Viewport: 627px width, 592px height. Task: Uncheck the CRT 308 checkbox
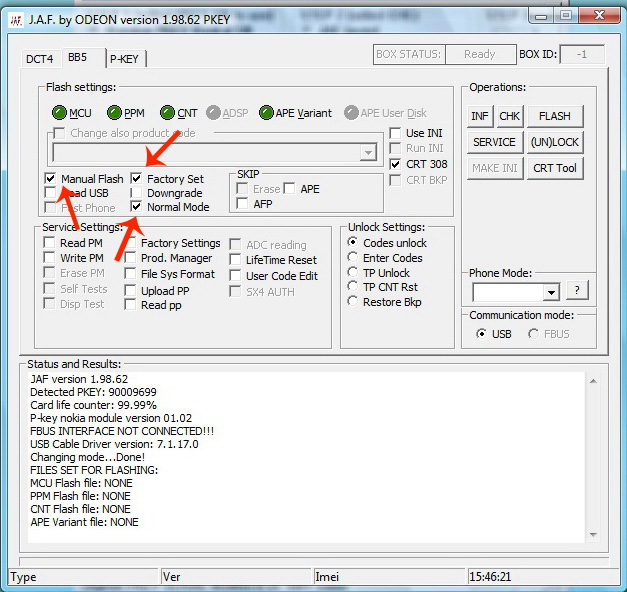395,164
